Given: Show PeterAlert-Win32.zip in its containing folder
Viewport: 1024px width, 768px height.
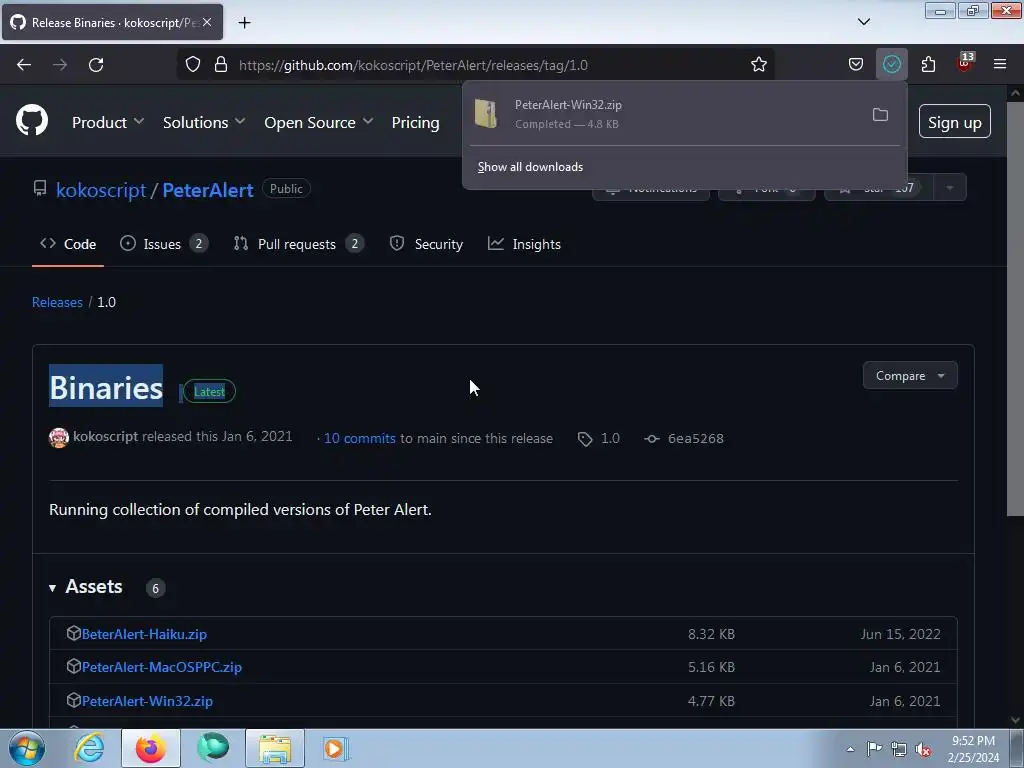Looking at the screenshot, I should 880,115.
